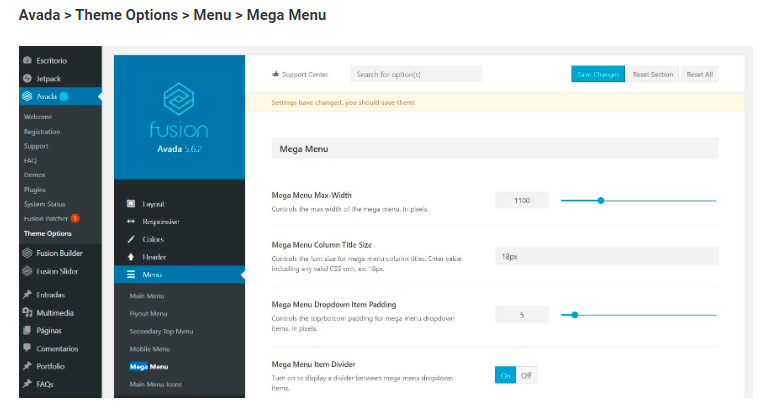Click the Mega Menu Max-Width slider handle
The image size is (784, 418).
click(x=601, y=200)
